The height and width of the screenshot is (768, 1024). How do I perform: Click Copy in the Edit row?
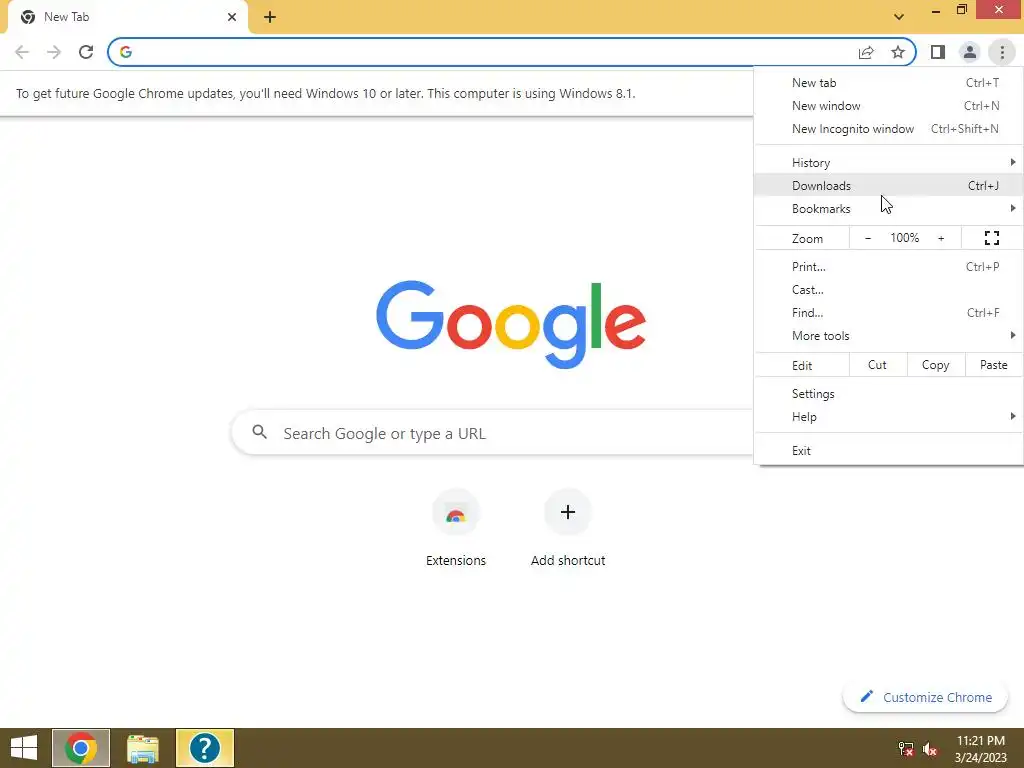coord(935,365)
